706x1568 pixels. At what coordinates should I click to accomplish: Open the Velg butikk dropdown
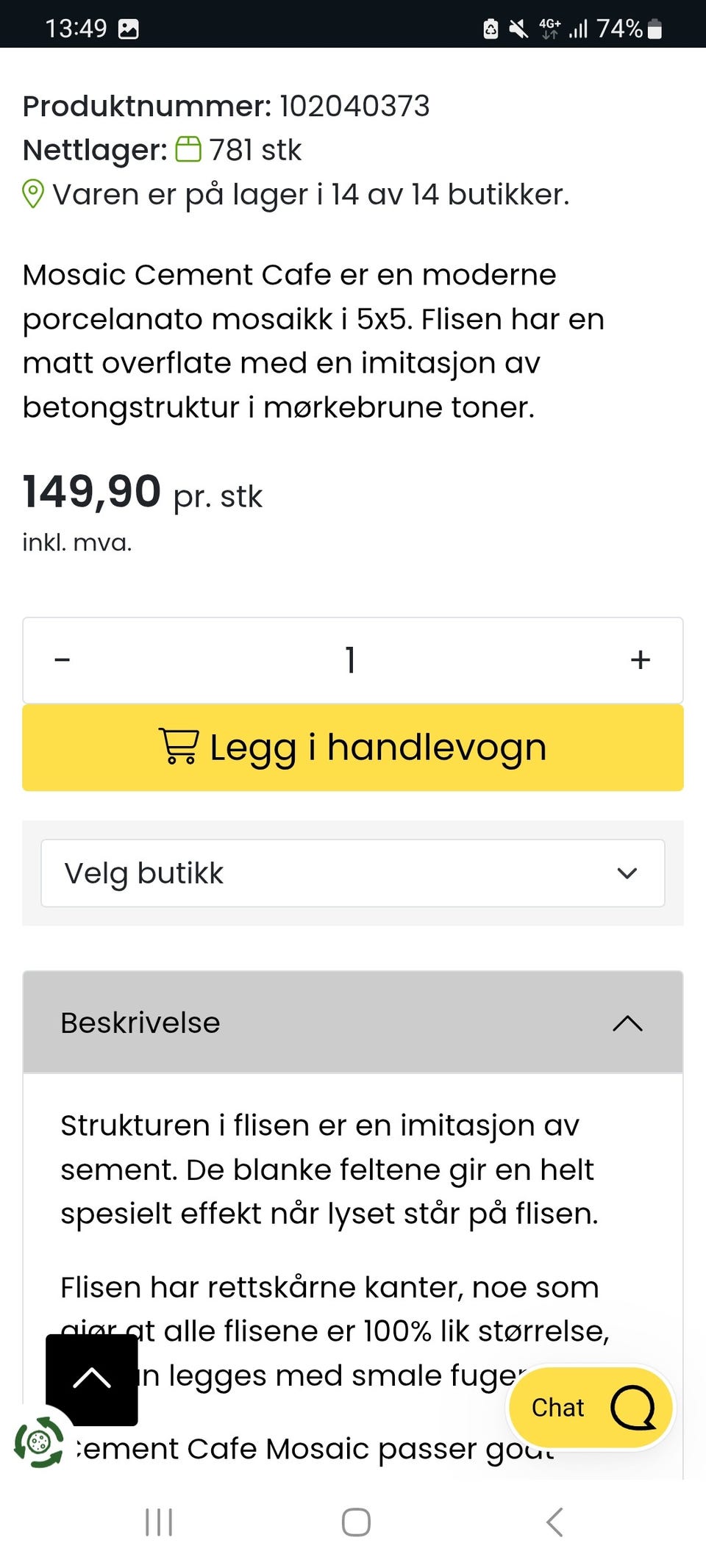353,873
